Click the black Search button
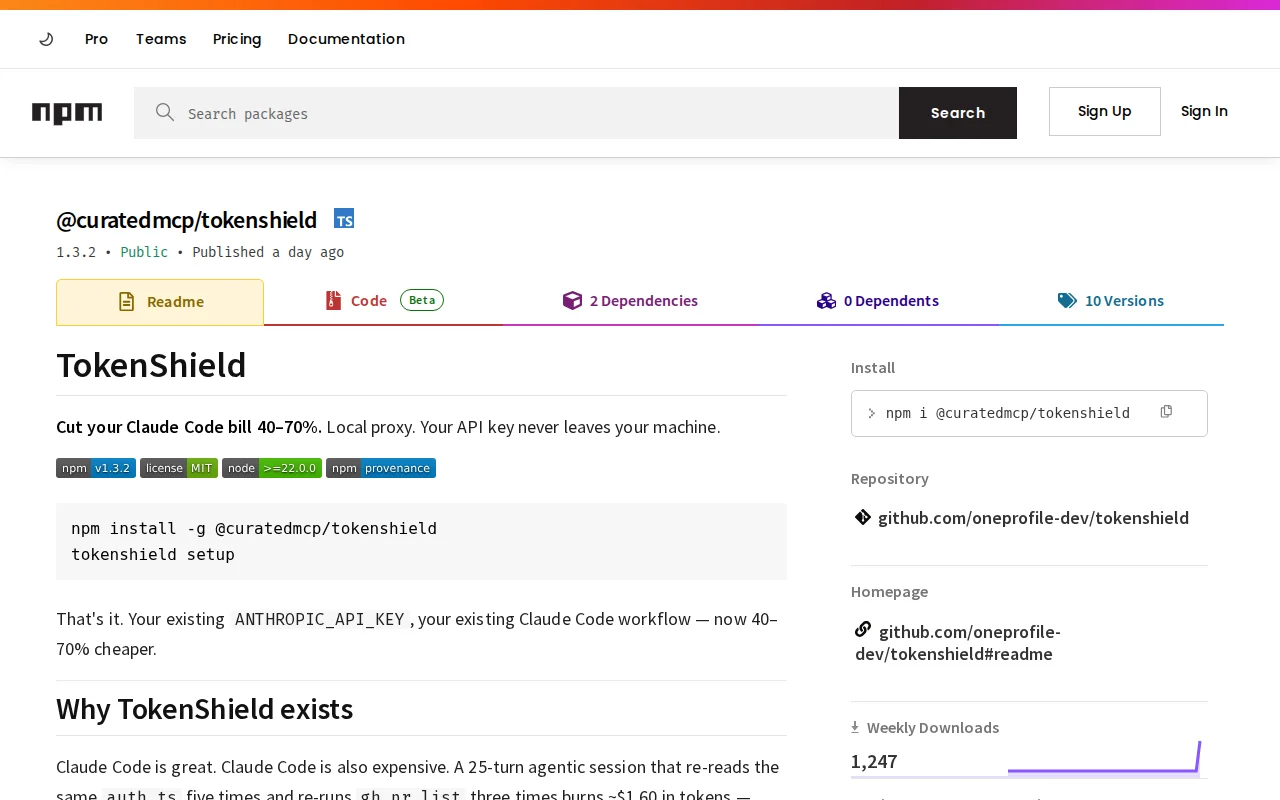 [x=958, y=113]
